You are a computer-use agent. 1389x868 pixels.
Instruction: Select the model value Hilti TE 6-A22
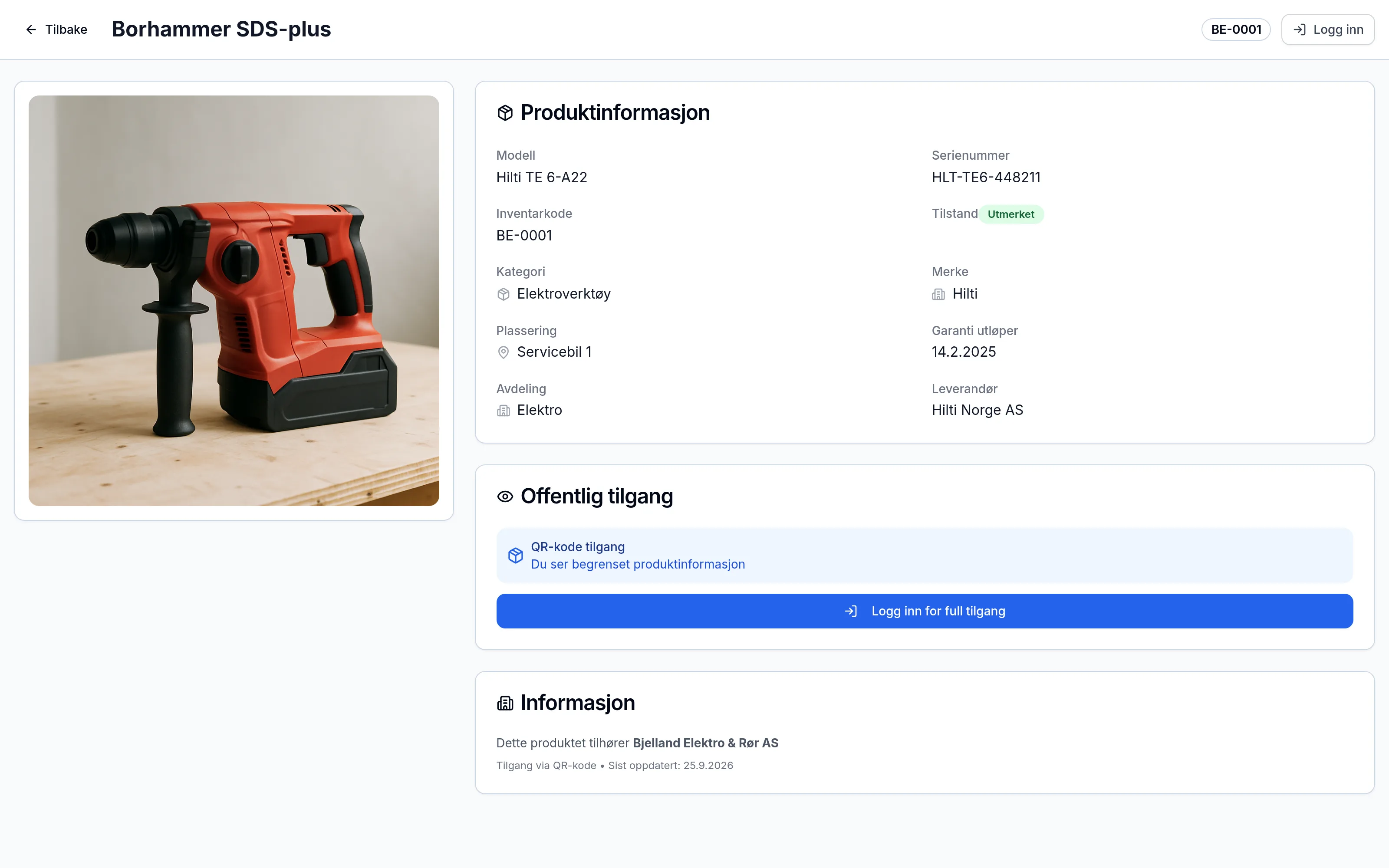[541, 178]
